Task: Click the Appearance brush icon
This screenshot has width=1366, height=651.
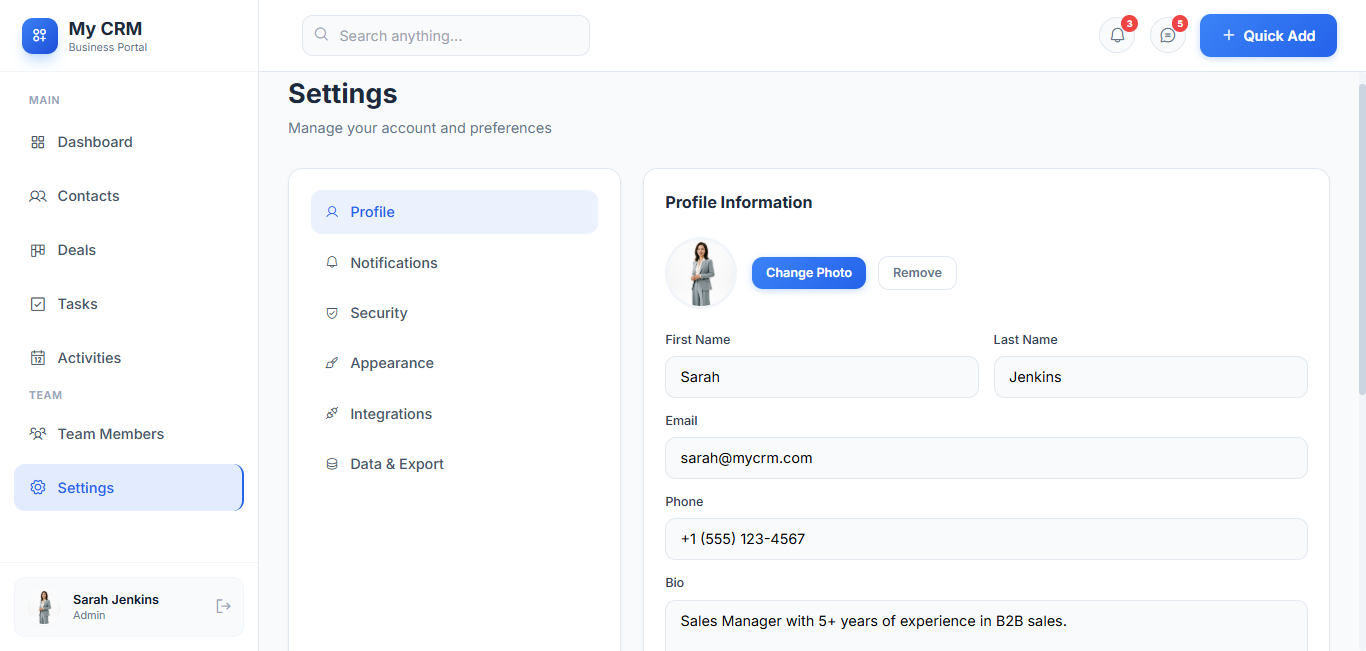Action: coord(332,363)
